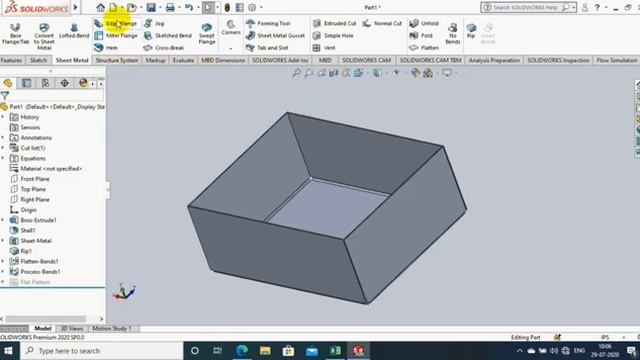
Task: Select the Sketched Bend tool
Action: click(168, 36)
